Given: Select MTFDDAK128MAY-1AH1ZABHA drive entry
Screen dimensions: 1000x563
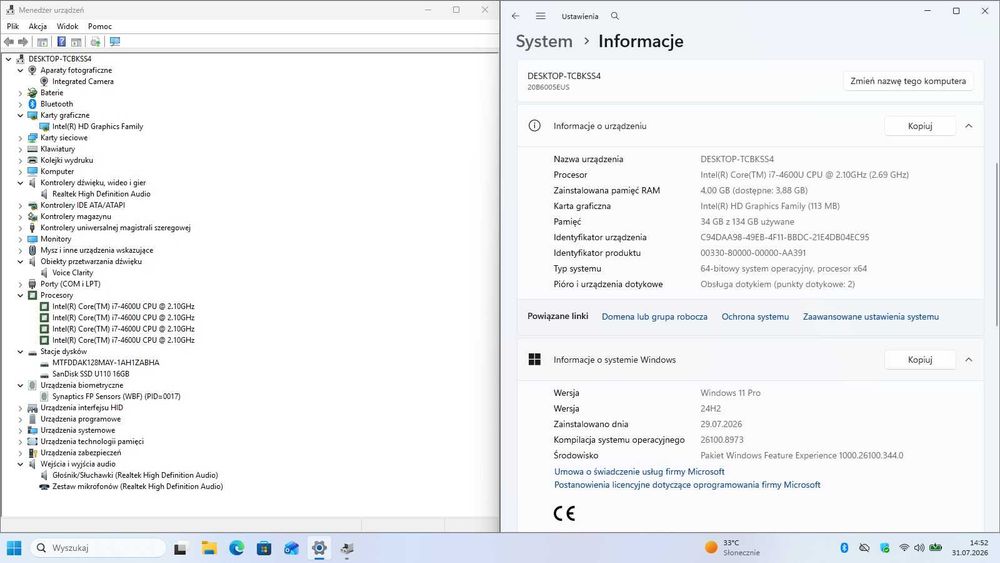Looking at the screenshot, I should click(106, 363).
